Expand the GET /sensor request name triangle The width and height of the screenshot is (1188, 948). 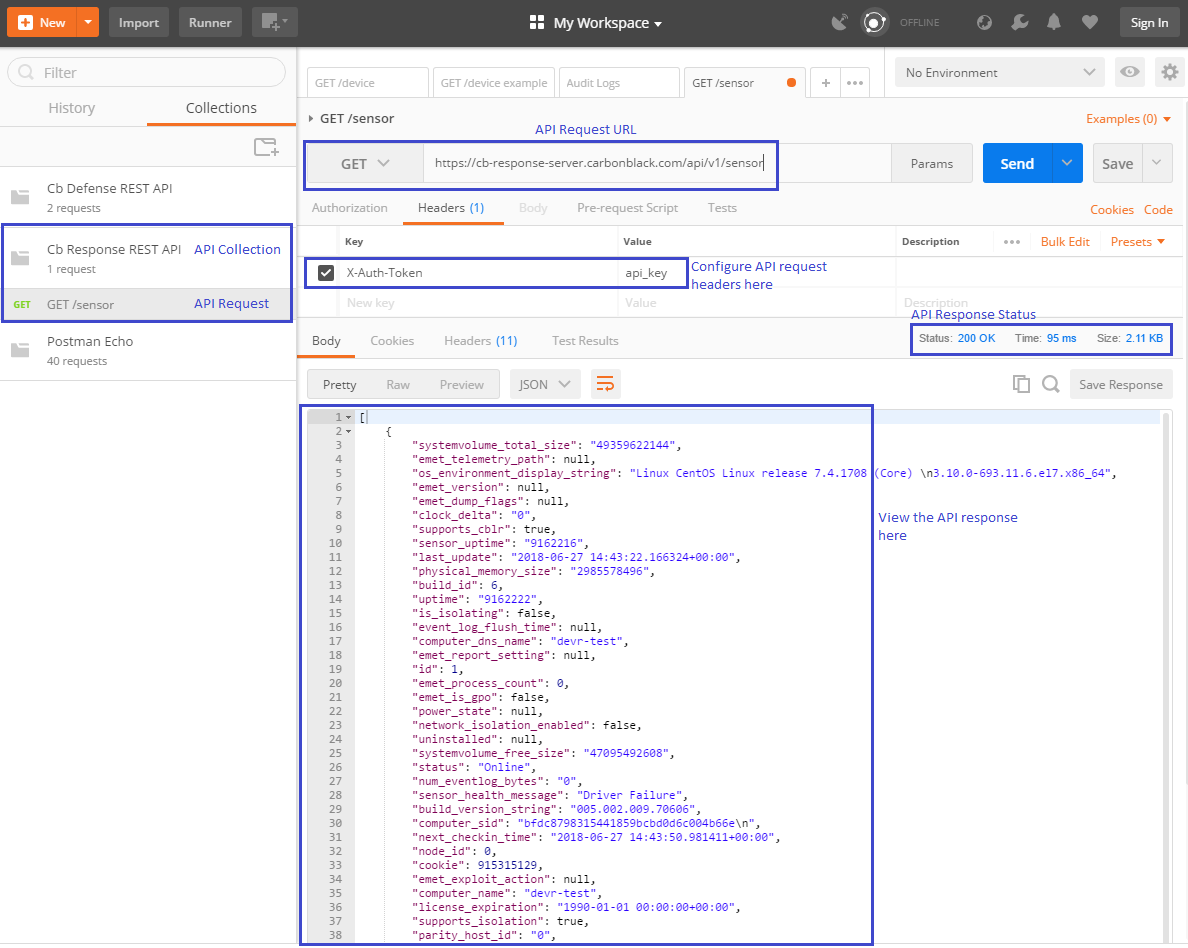click(x=311, y=118)
